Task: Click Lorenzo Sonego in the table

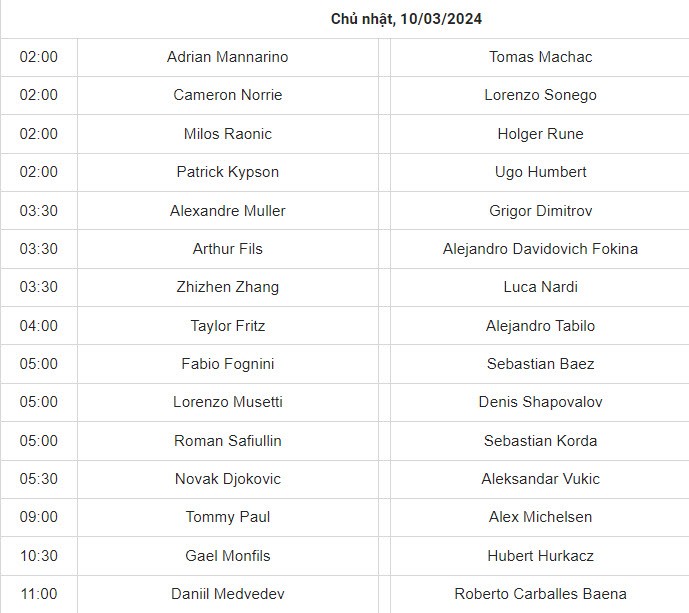Action: click(540, 95)
